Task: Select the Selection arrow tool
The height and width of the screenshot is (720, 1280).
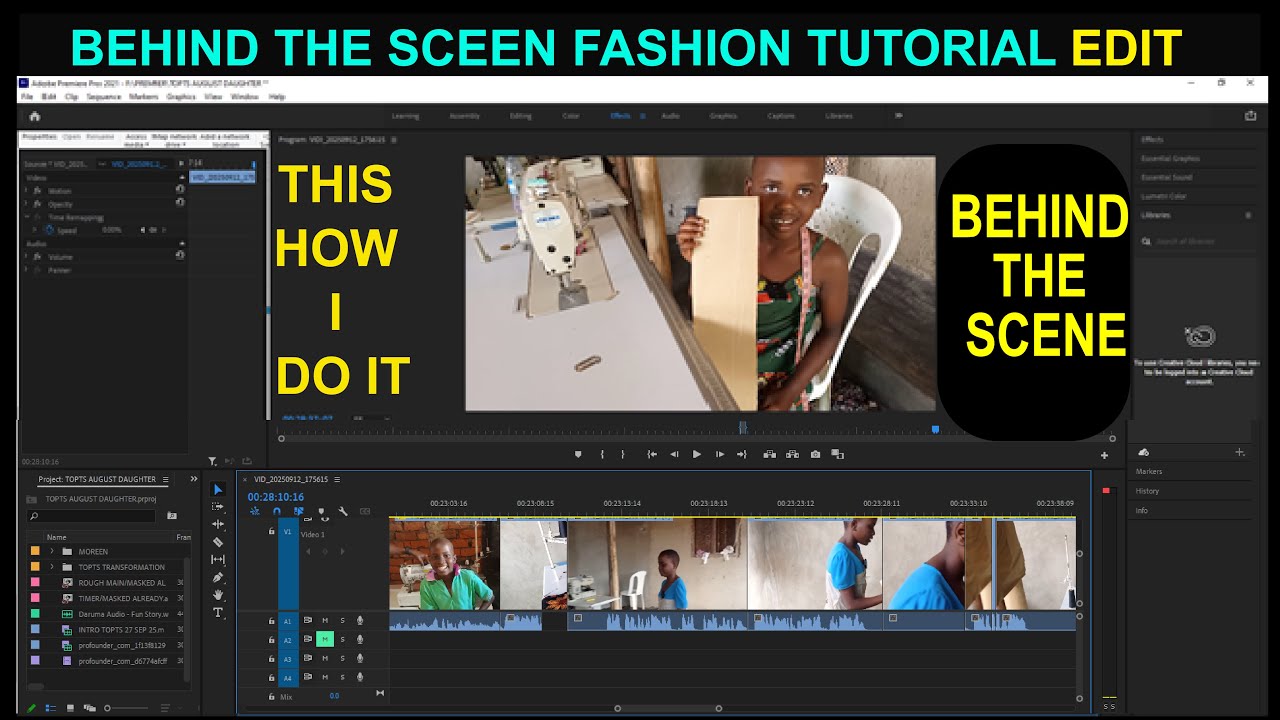Action: click(x=218, y=490)
